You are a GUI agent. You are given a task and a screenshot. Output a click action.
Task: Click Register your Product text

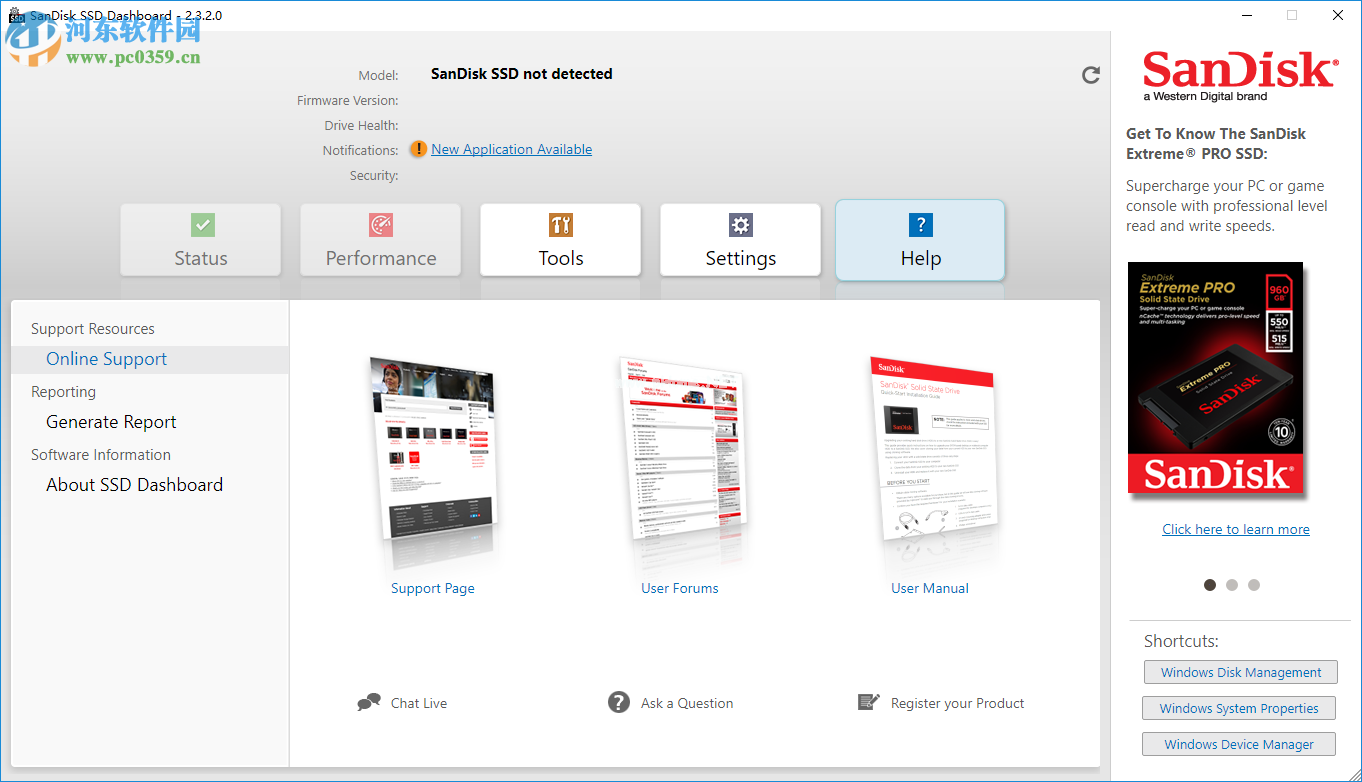pos(958,703)
